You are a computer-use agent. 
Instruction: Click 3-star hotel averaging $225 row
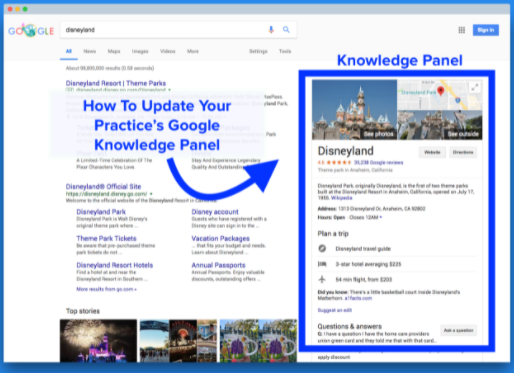point(397,264)
